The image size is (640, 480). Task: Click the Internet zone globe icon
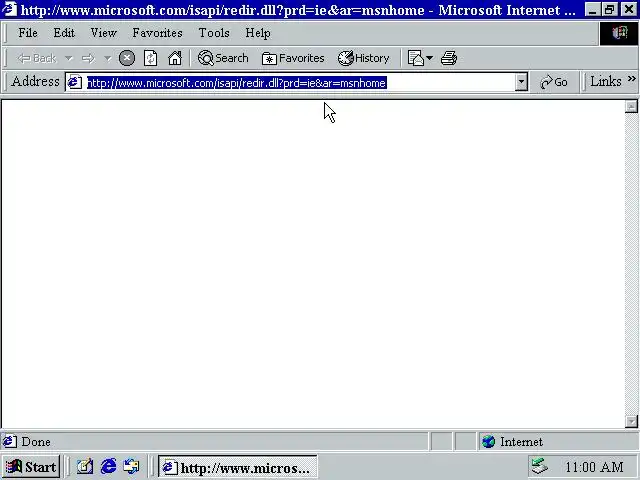tap(488, 442)
